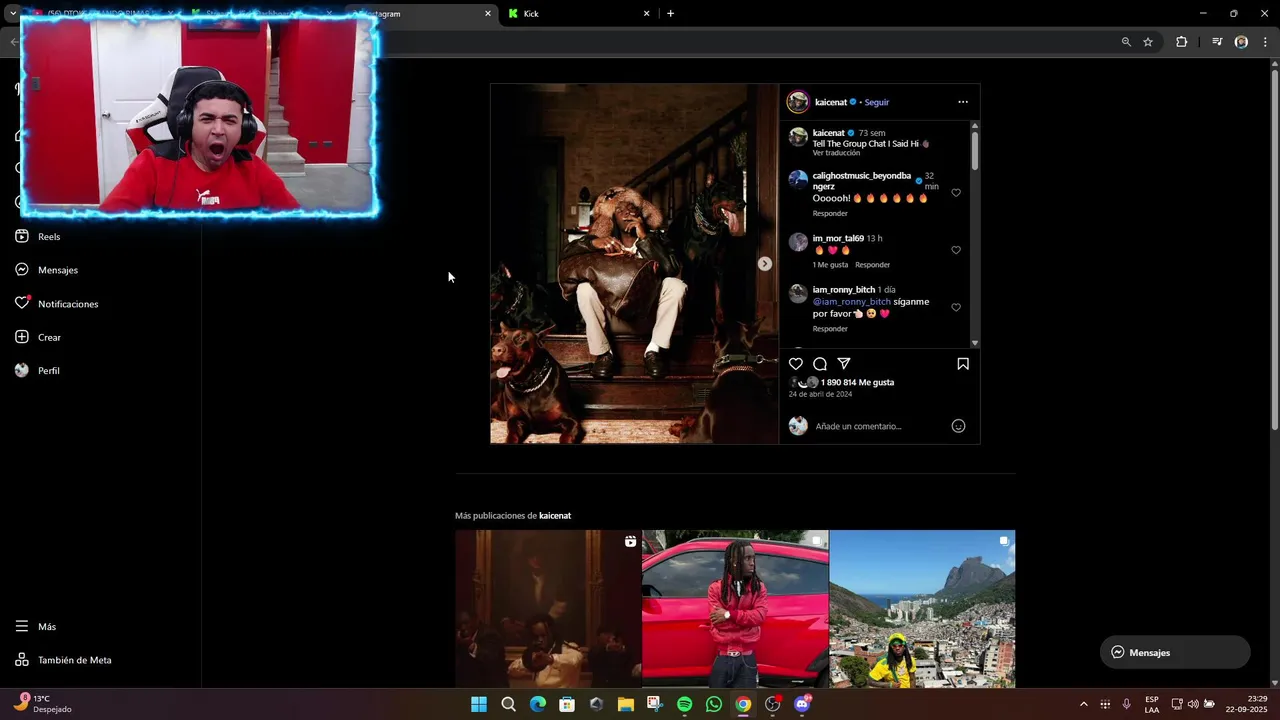Open the 1 890 814 Me gusta likes list

coord(857,382)
